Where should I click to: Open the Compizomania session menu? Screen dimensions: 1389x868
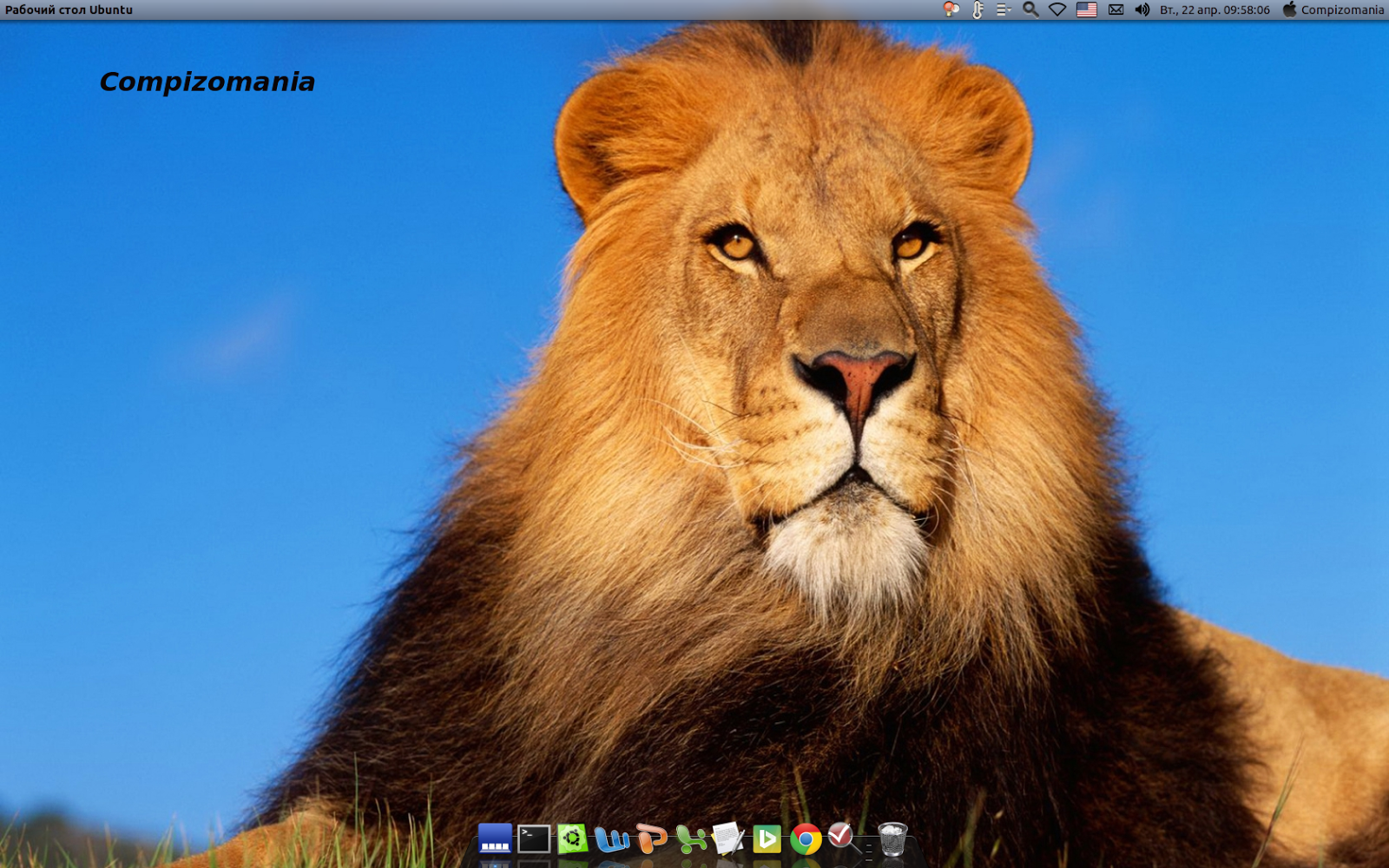[x=1333, y=10]
